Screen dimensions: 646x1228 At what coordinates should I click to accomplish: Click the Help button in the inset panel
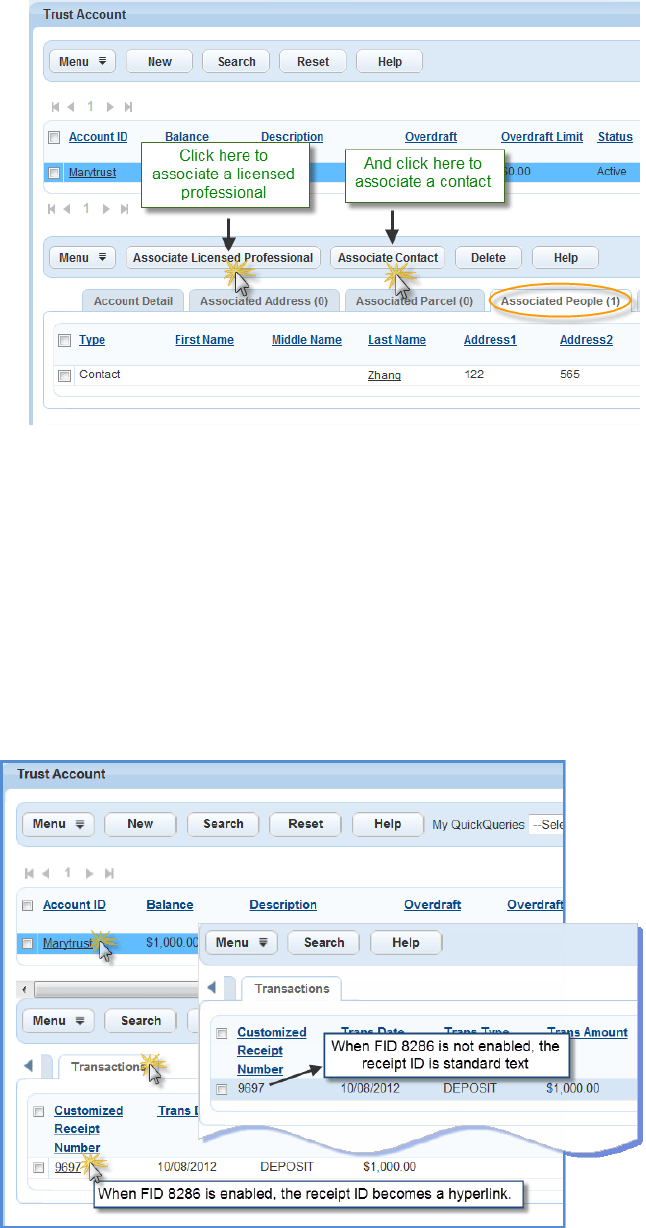(x=406, y=942)
